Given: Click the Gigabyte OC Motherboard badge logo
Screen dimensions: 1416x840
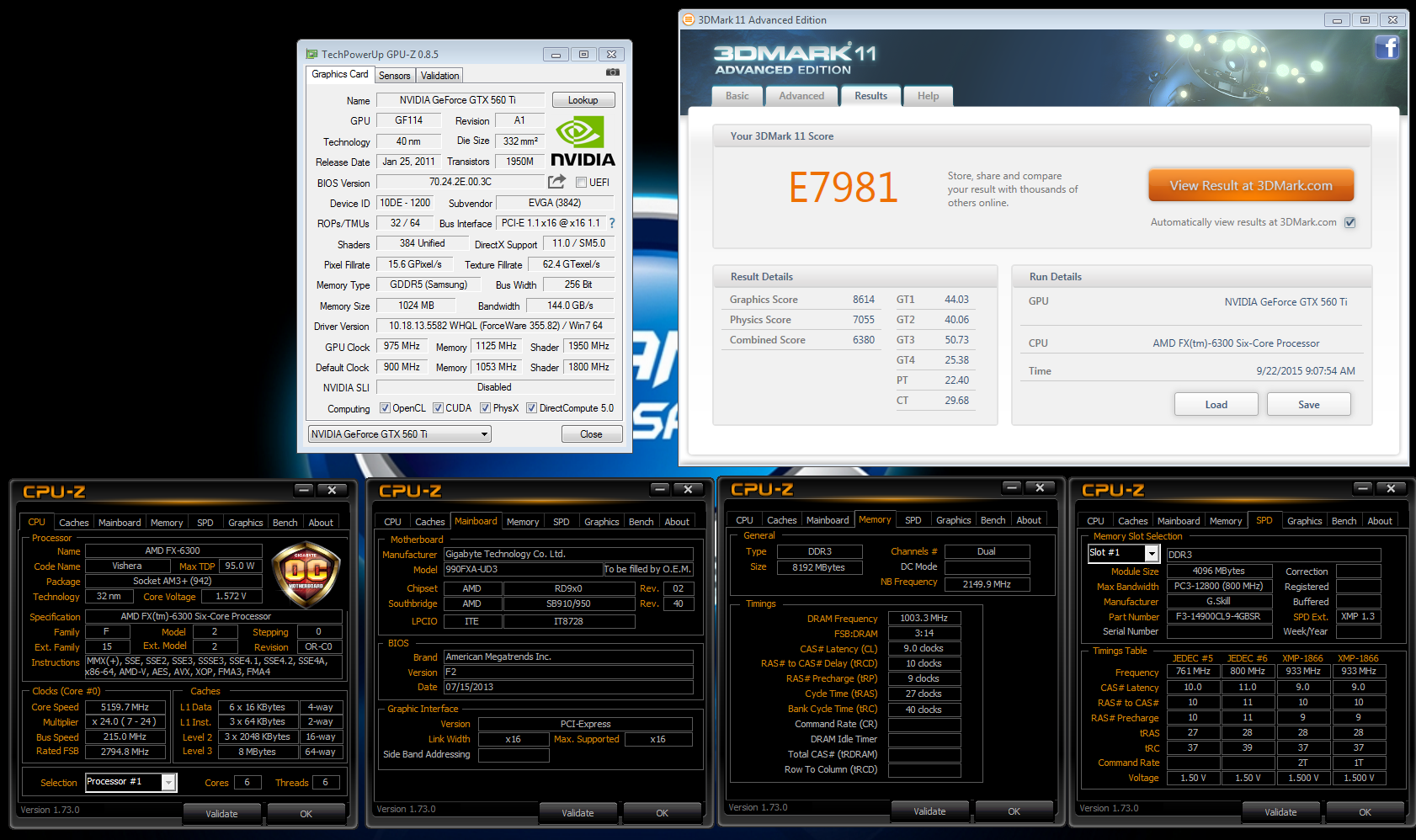Looking at the screenshot, I should (x=306, y=575).
